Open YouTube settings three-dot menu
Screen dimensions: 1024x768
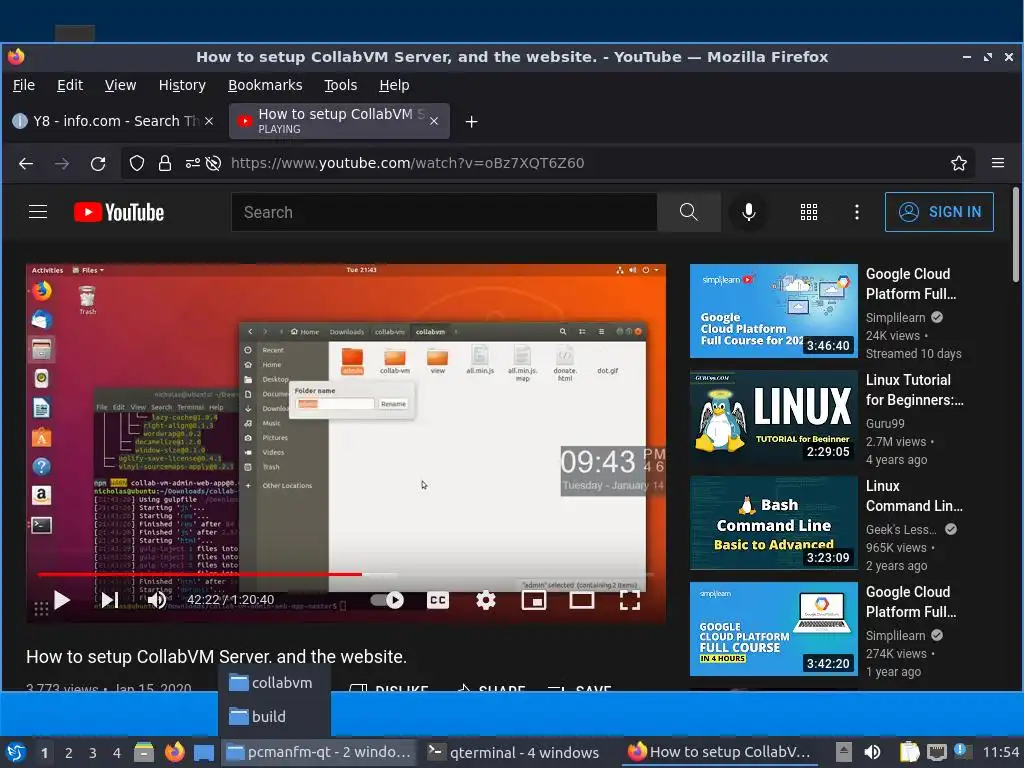click(x=857, y=212)
